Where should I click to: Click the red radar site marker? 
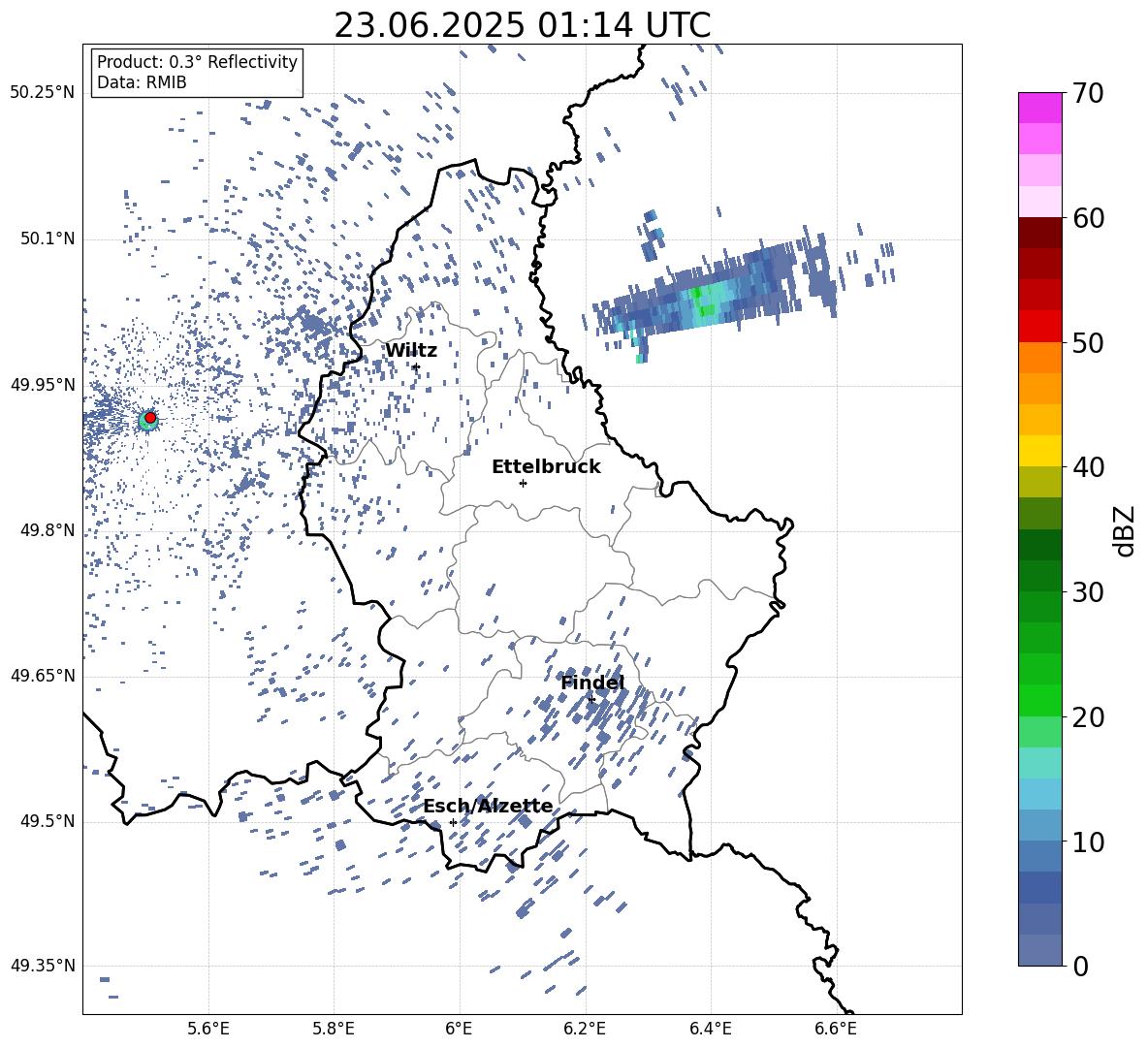(150, 418)
